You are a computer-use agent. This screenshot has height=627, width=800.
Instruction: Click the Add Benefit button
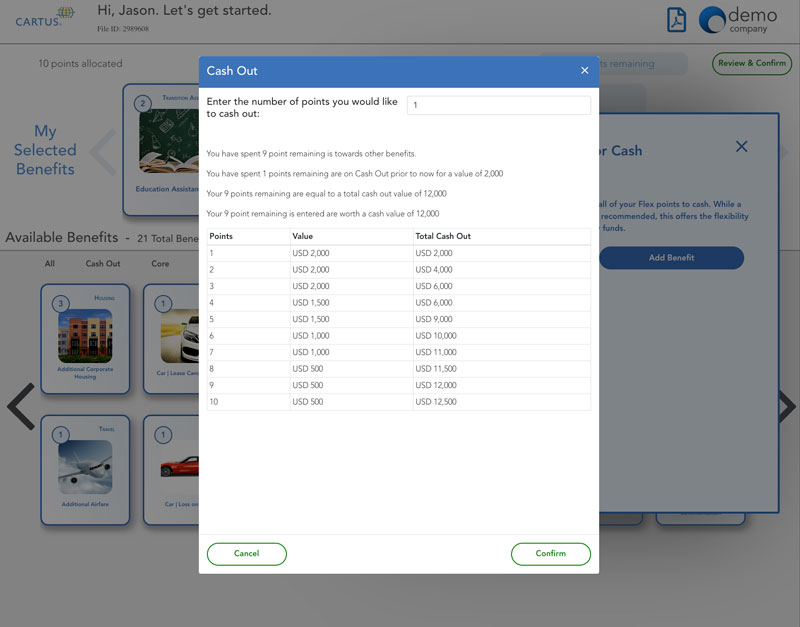click(x=671, y=258)
